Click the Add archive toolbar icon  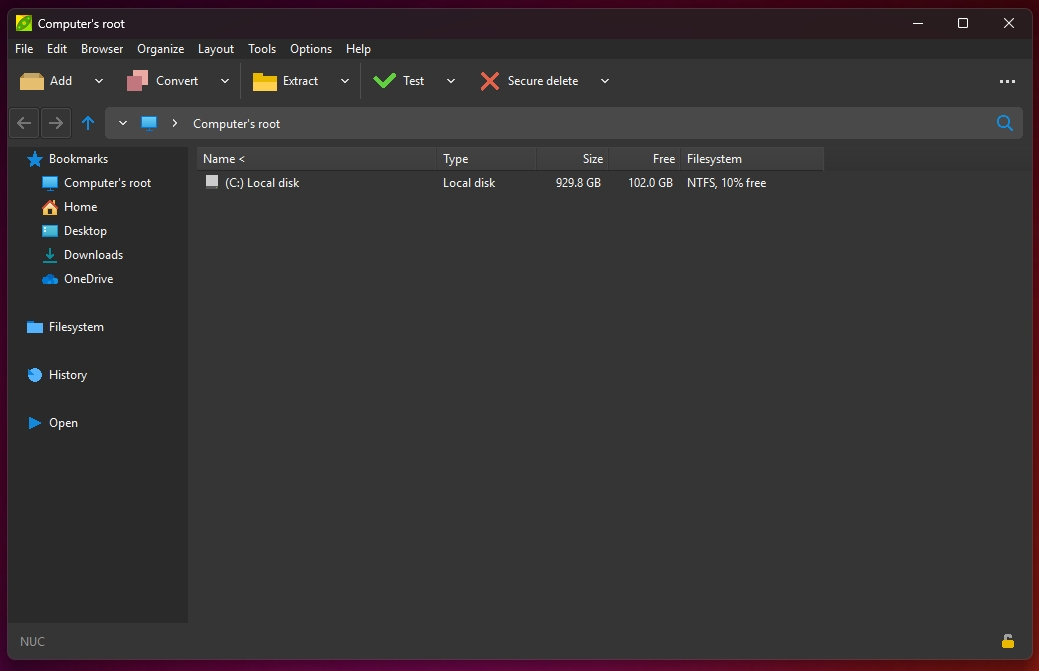point(32,81)
